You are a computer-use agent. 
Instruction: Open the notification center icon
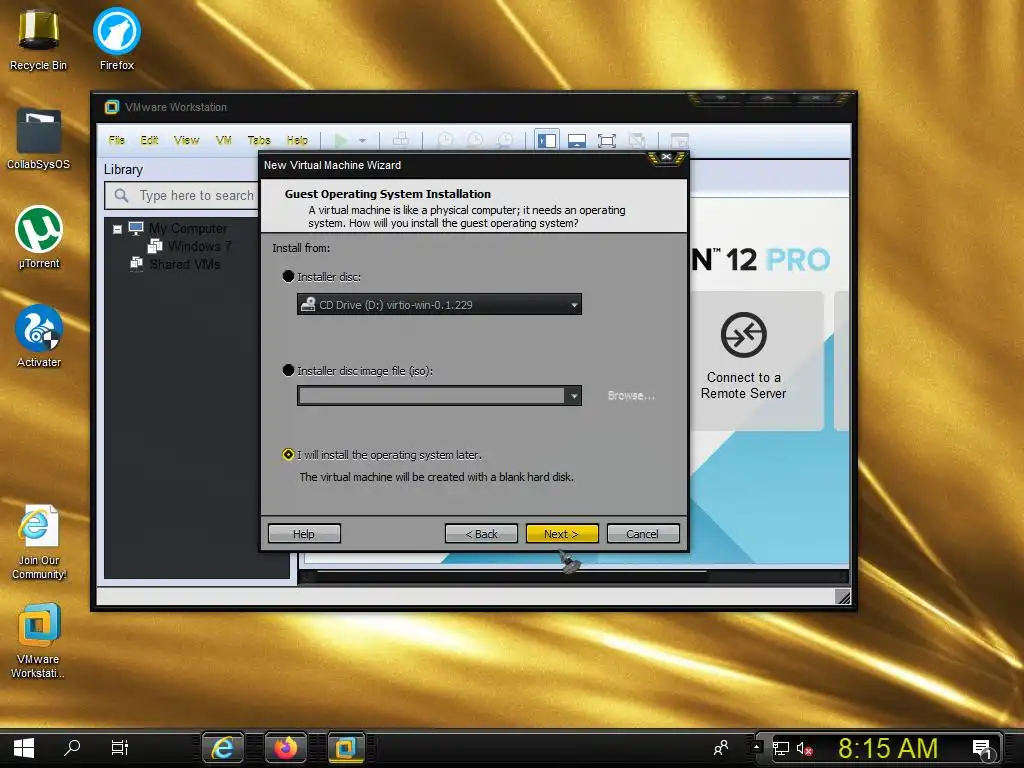[983, 749]
